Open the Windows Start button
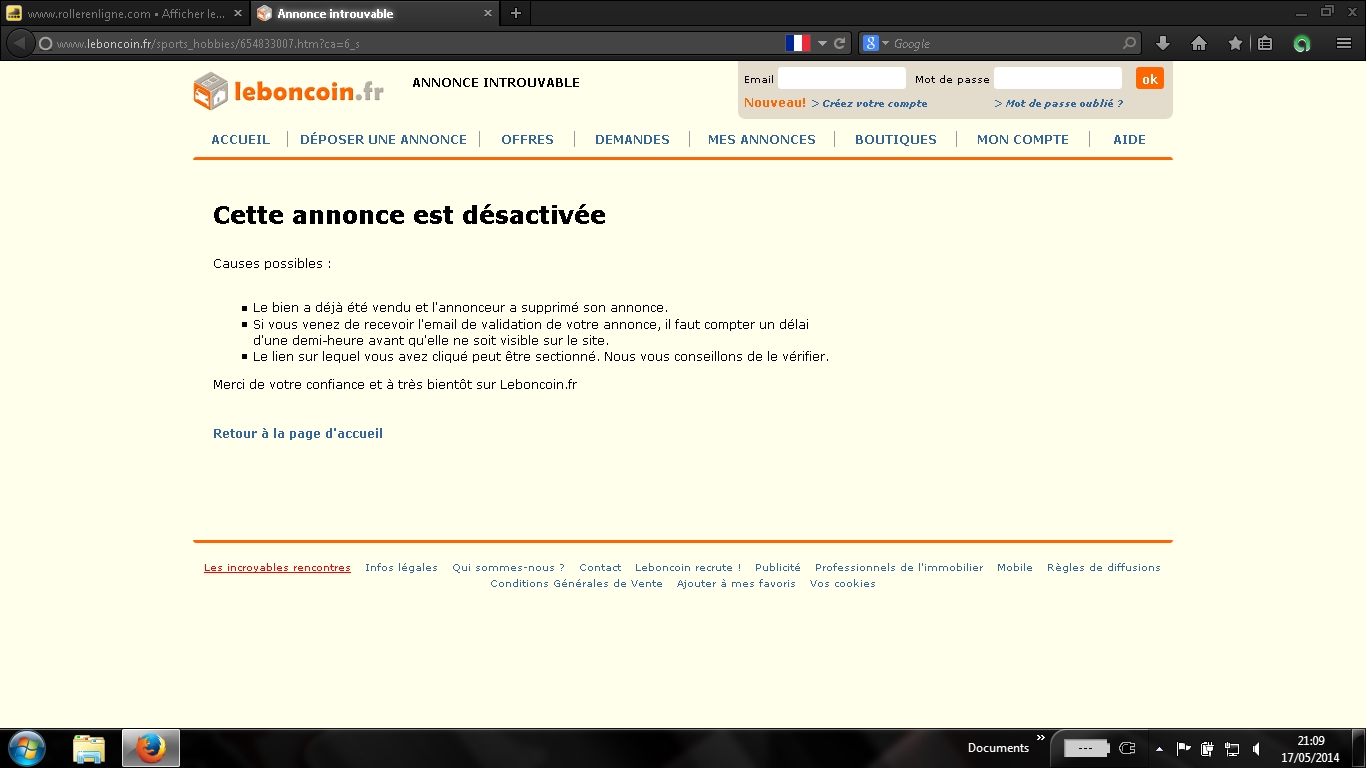Screen dimensions: 1366x768 coord(26,748)
